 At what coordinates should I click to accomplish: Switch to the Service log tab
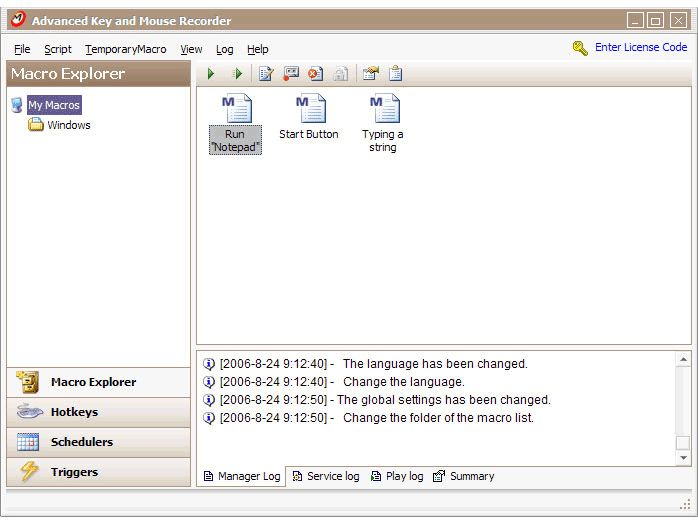325,476
